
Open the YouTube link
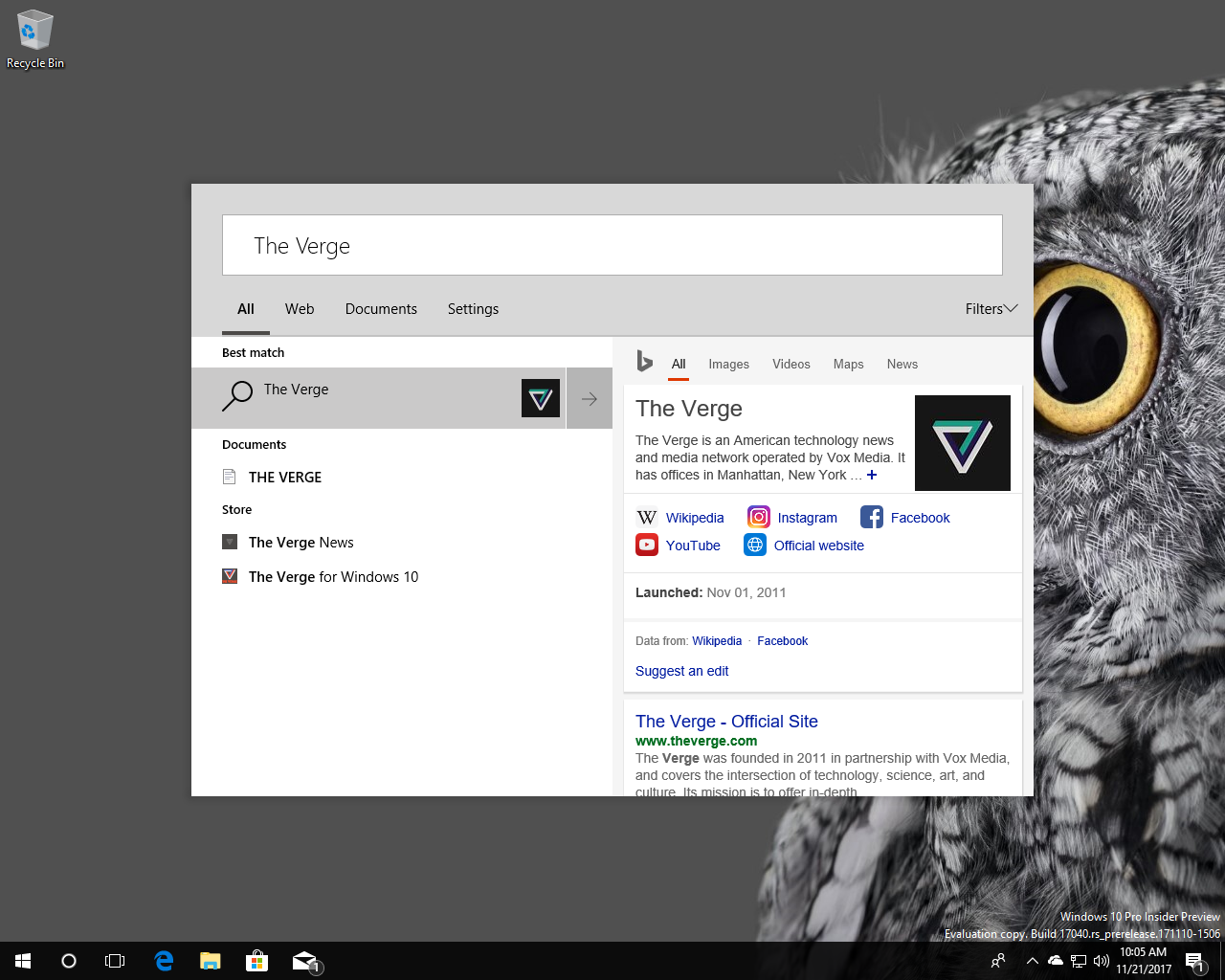(x=693, y=546)
